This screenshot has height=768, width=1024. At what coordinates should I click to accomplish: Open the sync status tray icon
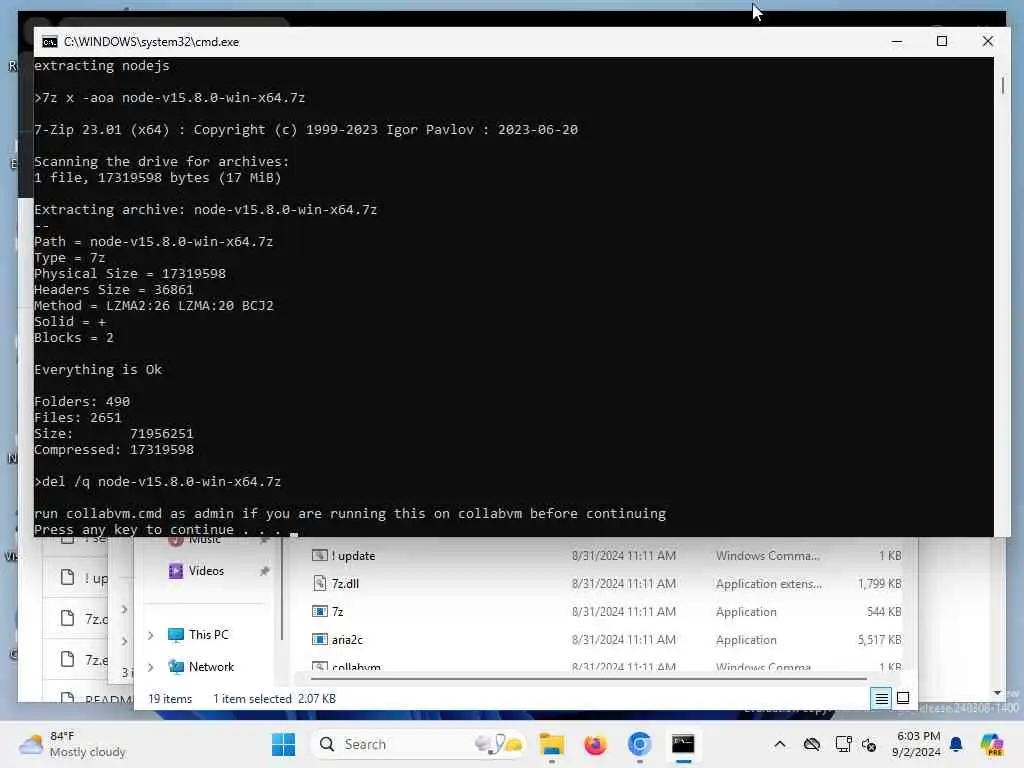coord(869,744)
